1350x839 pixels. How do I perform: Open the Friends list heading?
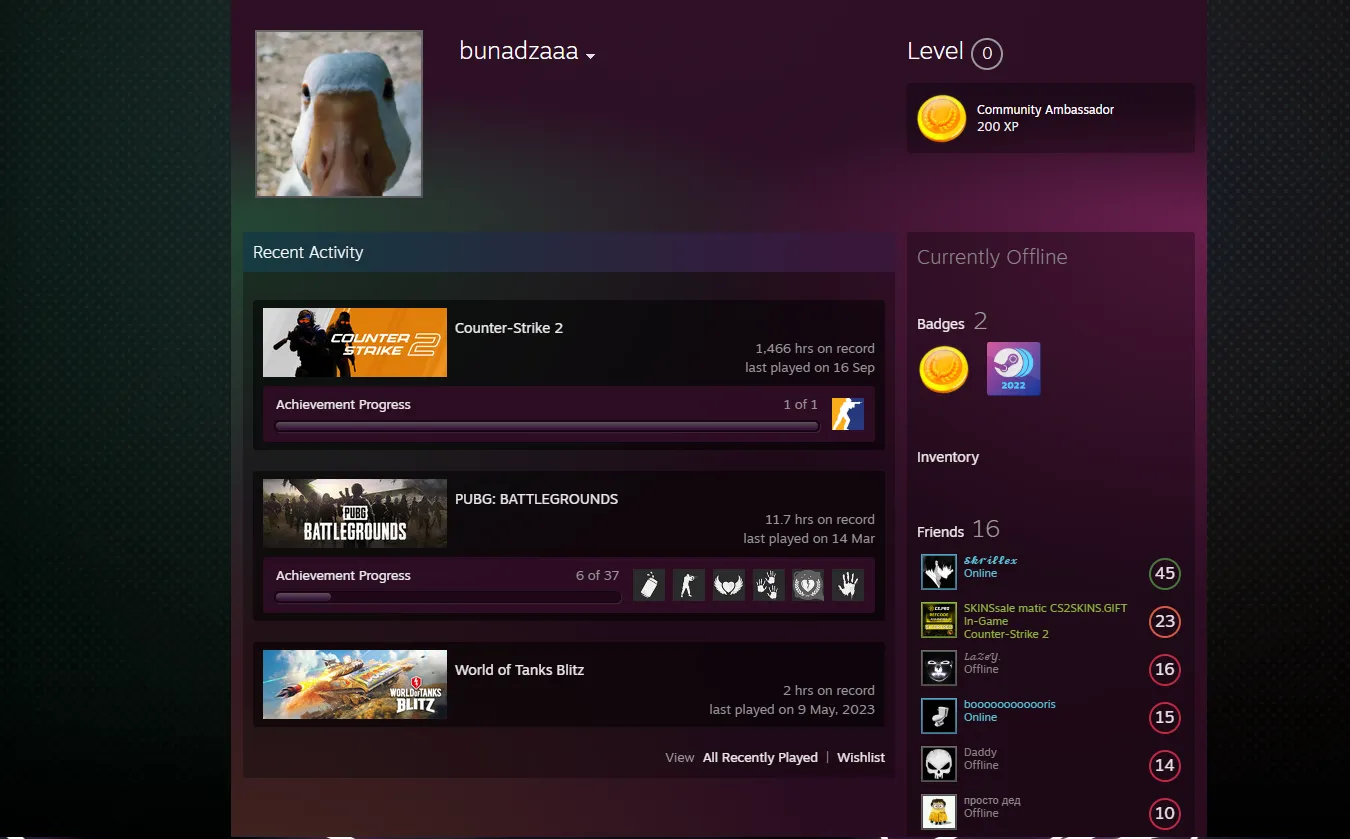tap(940, 532)
